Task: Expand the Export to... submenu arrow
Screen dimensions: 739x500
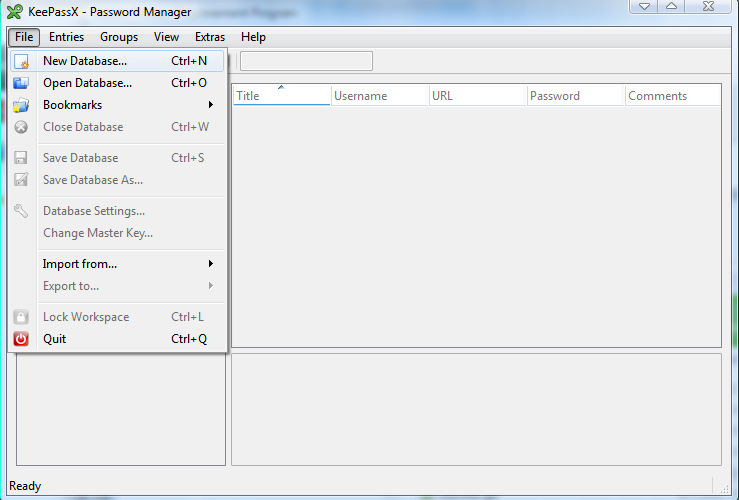Action: (211, 286)
